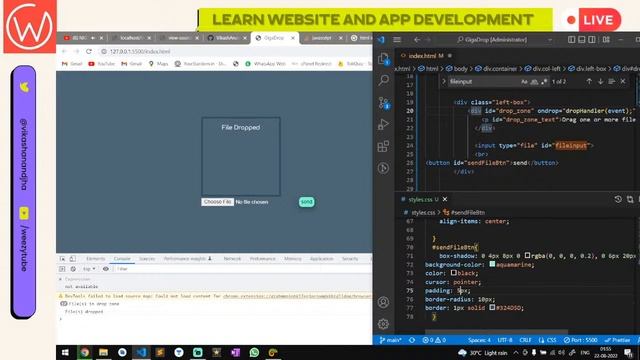Toggle the device toolbar in DevTools
Viewport: 640px width, 360px height.
pos(73,259)
